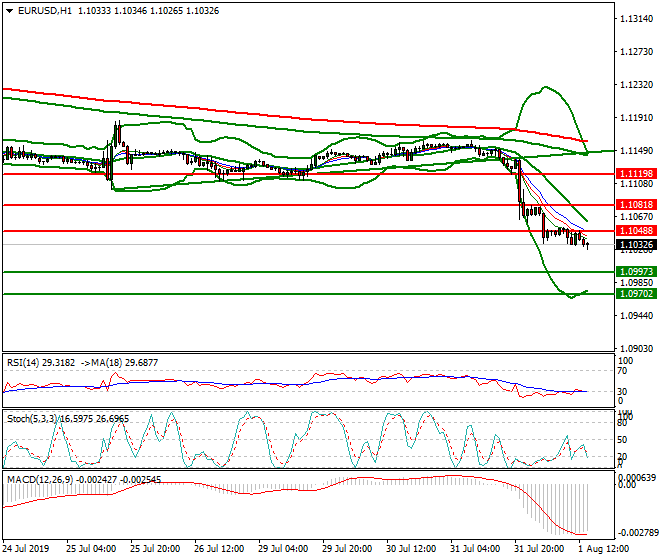Viewport: 660px width, 560px height.
Task: Select the 1.13140 price scale value
Action: click(x=636, y=19)
